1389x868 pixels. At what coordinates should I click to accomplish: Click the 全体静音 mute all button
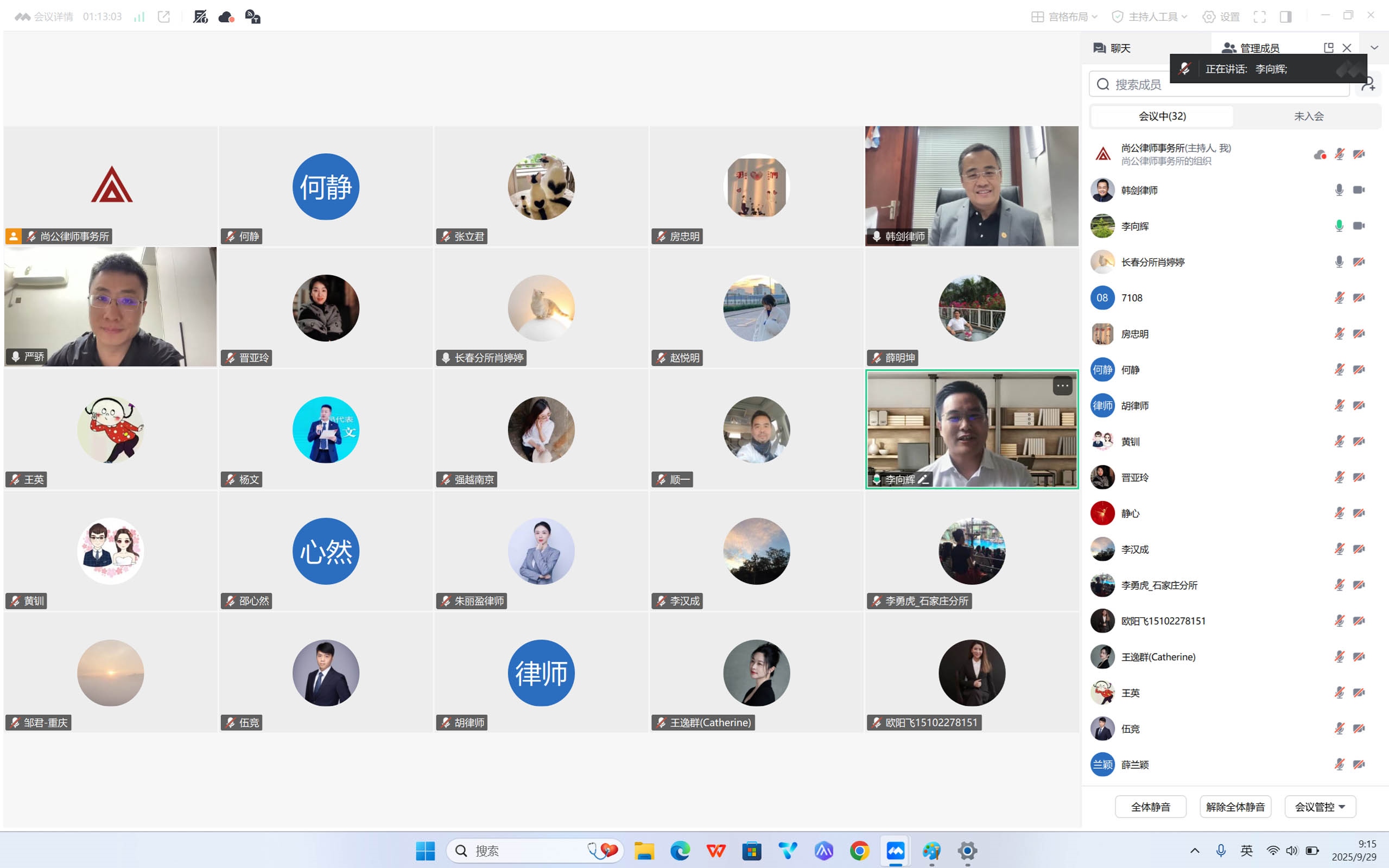[x=1150, y=807]
